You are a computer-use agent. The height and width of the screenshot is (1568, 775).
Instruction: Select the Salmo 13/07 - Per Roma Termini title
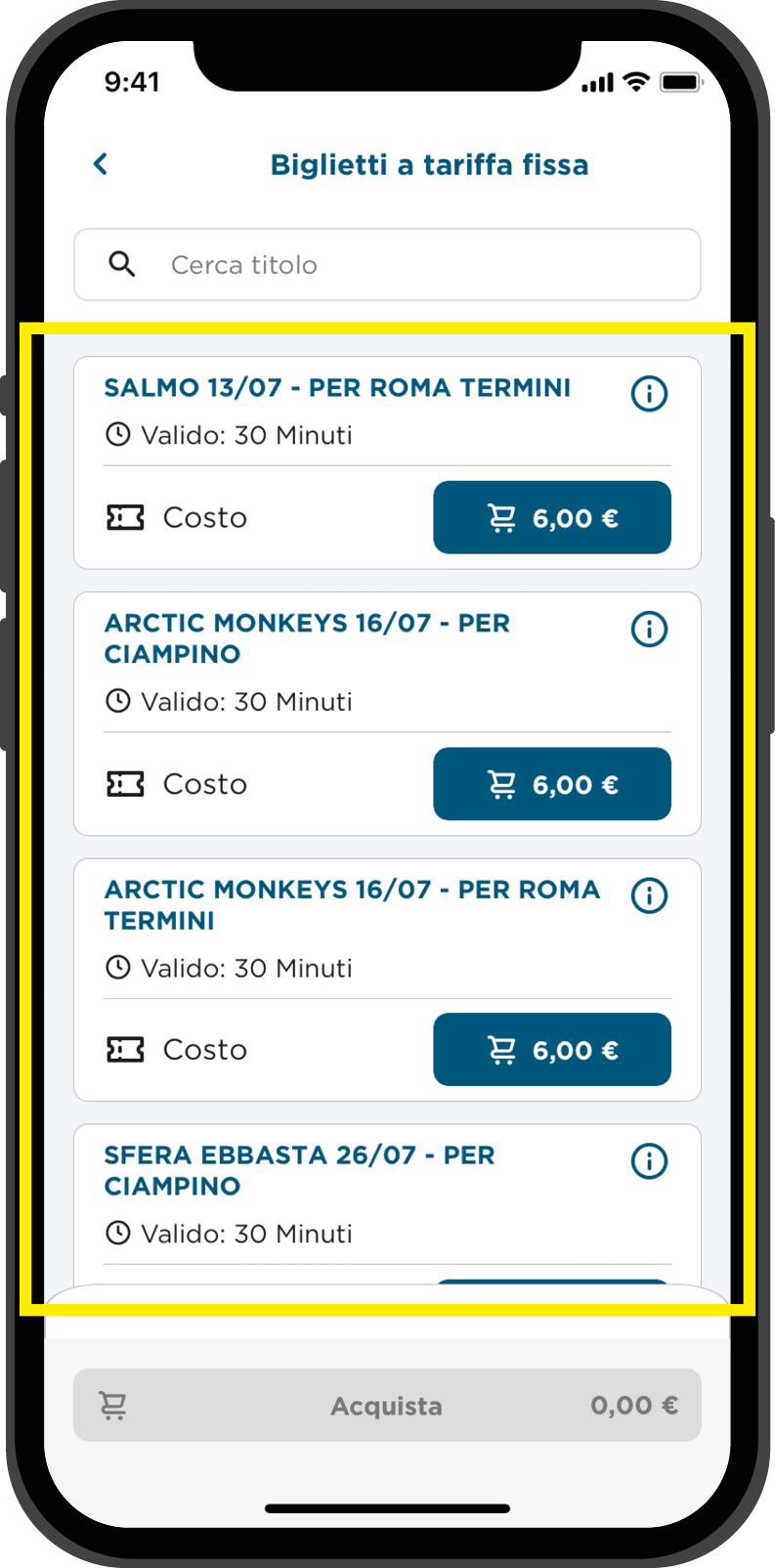click(x=337, y=388)
